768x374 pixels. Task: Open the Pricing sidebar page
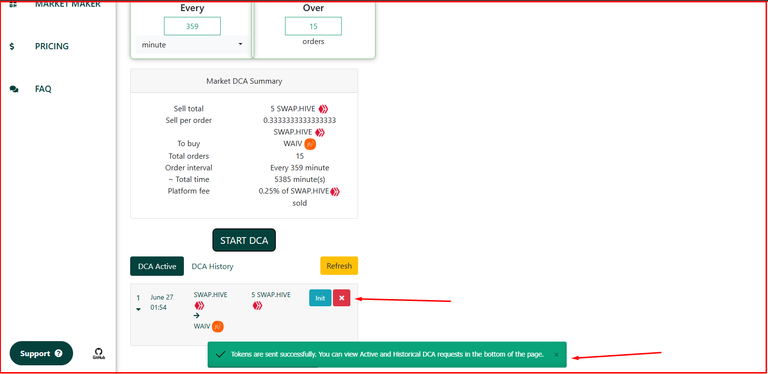[x=51, y=47]
